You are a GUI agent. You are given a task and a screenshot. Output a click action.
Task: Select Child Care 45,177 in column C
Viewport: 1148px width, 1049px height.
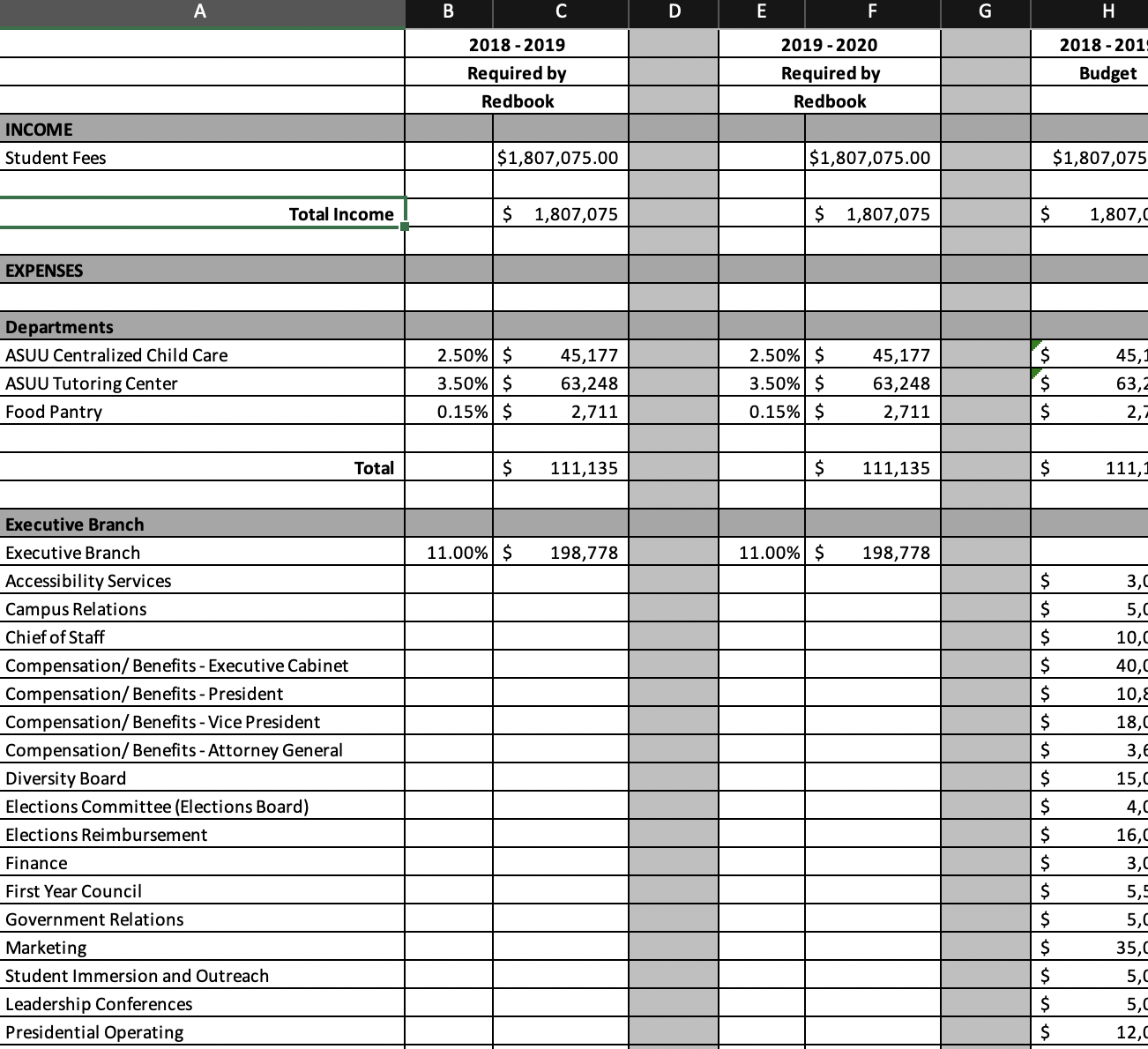point(561,354)
